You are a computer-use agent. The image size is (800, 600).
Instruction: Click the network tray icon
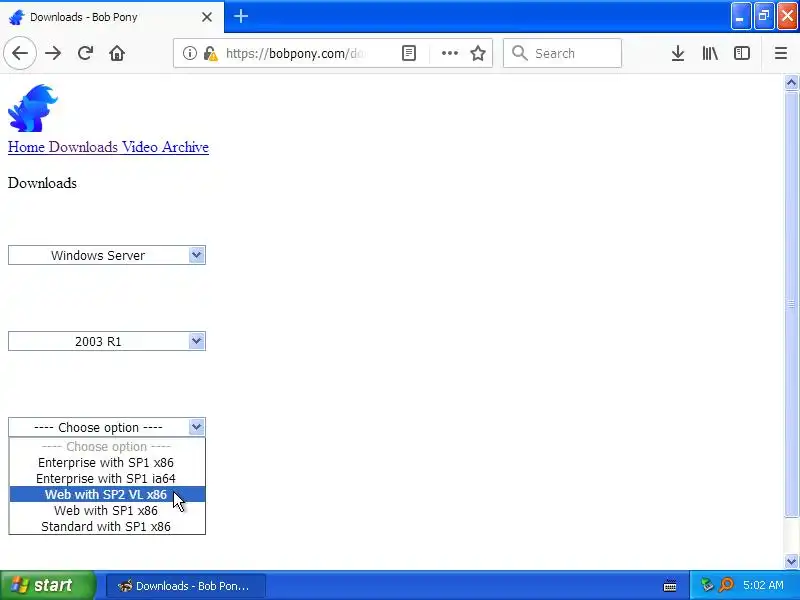[707, 585]
